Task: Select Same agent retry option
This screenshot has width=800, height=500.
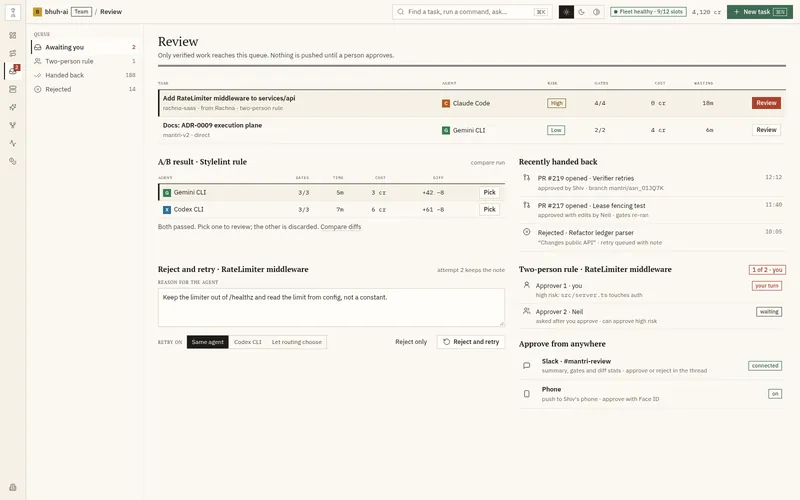Action: click(x=208, y=342)
